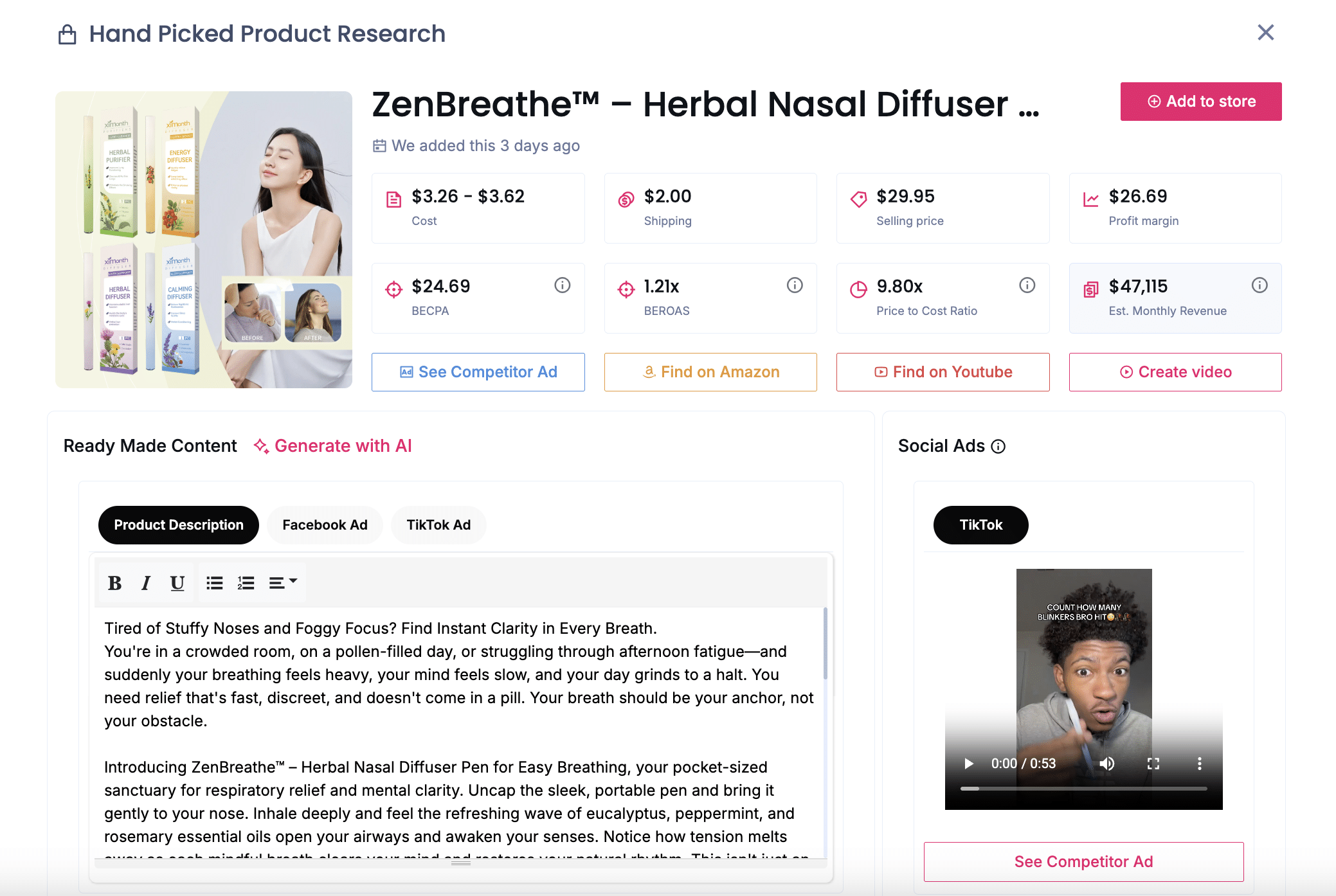
Task: Toggle underline formatting
Action: (177, 583)
